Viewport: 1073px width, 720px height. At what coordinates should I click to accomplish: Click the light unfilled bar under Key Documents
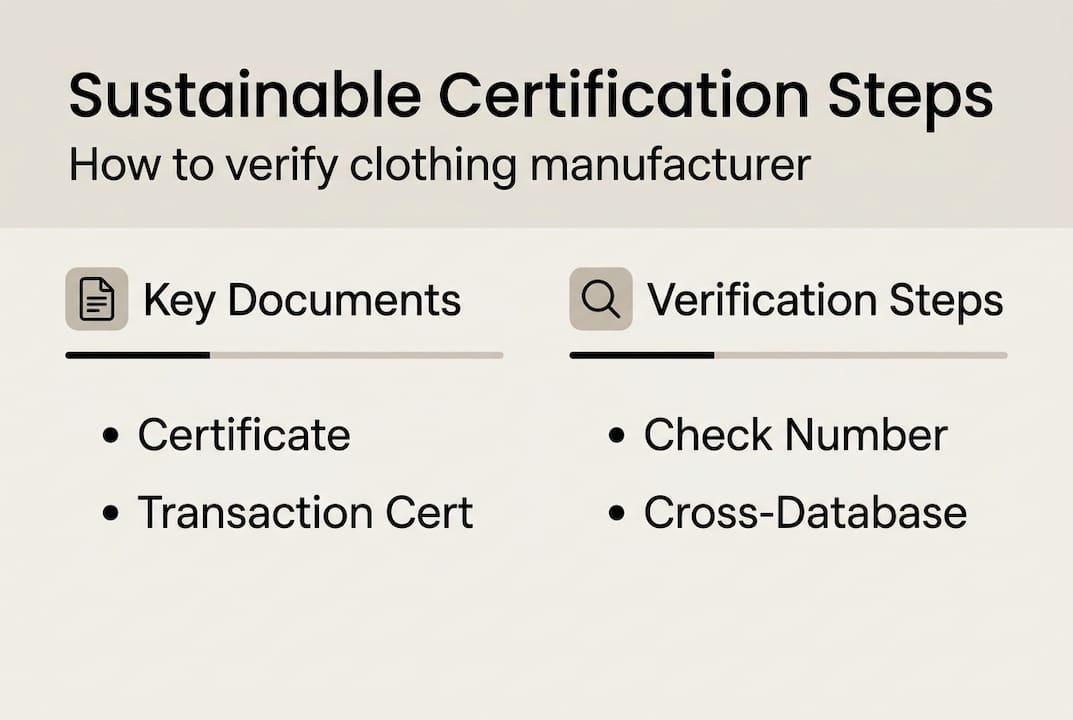[x=356, y=355]
